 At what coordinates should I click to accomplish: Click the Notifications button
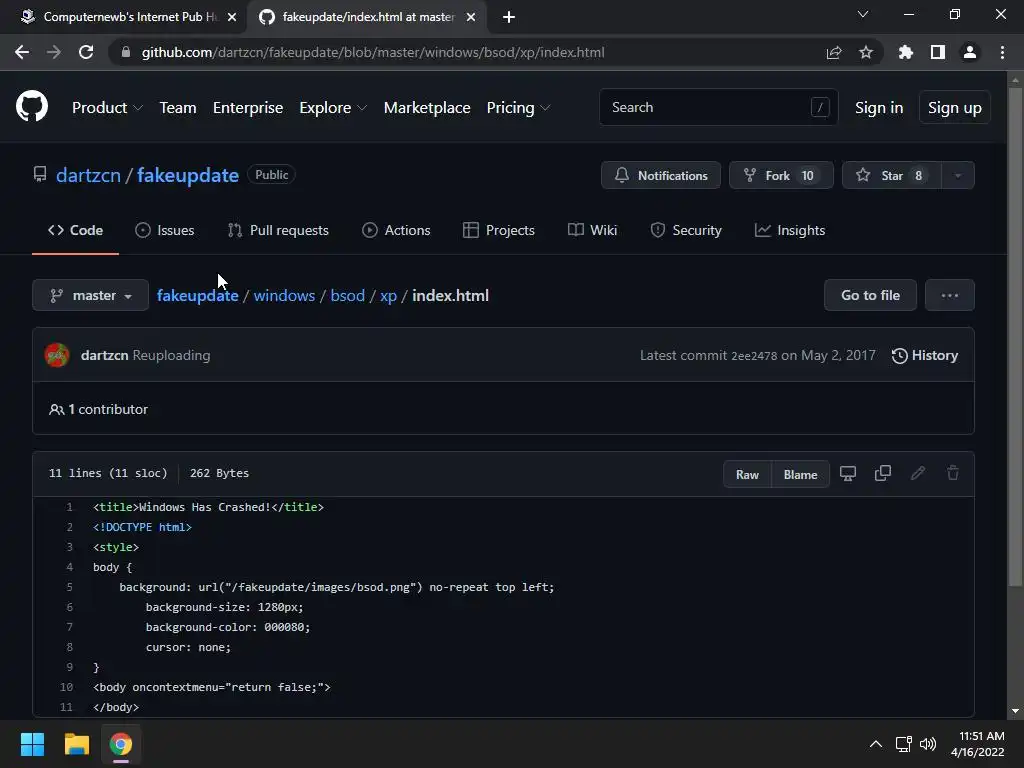(x=661, y=175)
